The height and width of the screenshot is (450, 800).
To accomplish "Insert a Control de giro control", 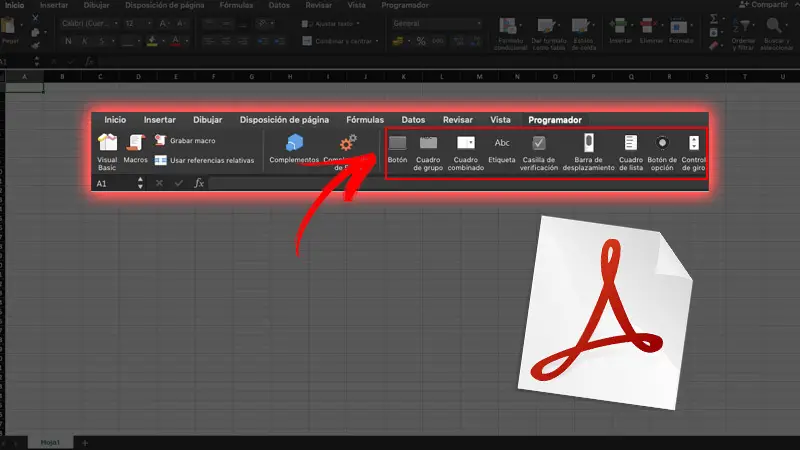I will coord(694,153).
